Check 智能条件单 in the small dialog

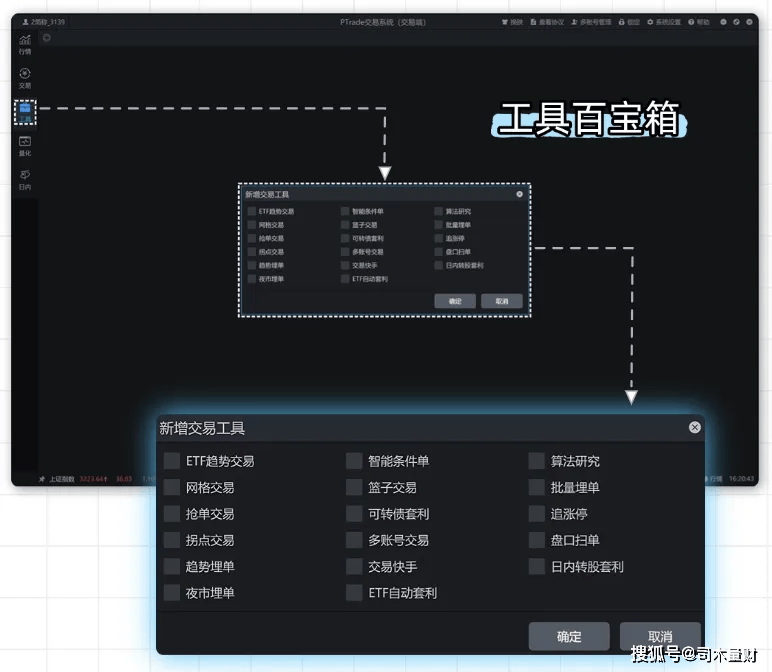pos(345,211)
